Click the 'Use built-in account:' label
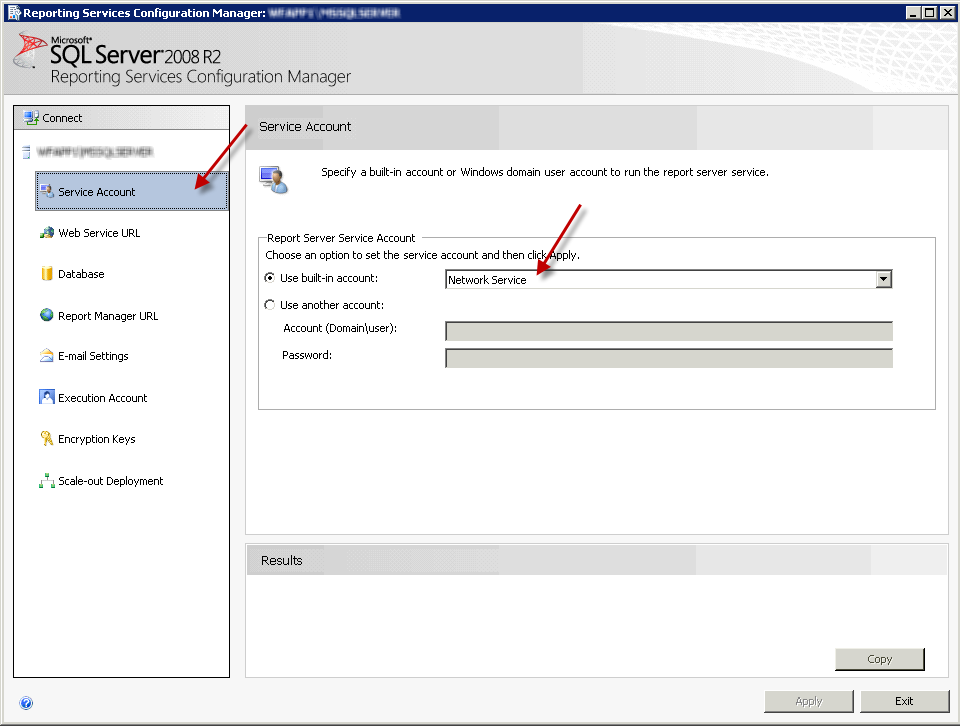Viewport: 960px width, 726px height. pyautogui.click(x=329, y=278)
